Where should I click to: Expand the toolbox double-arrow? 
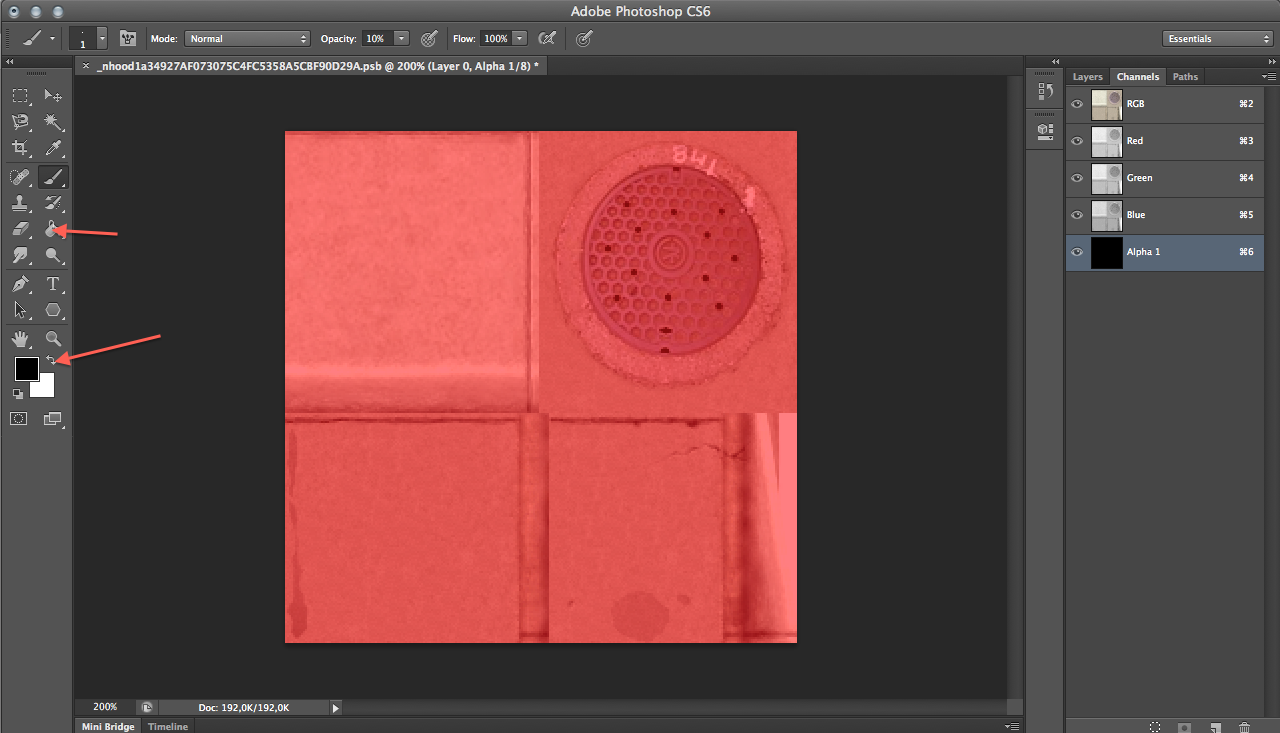[x=9, y=61]
